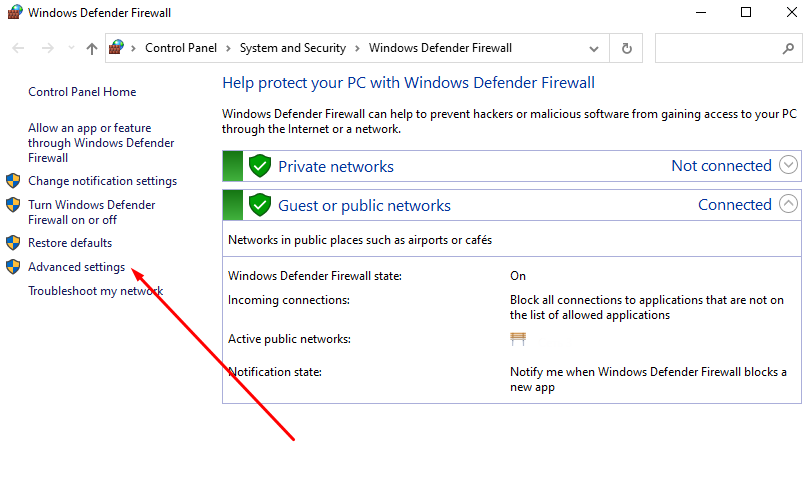Collapse the Guest or public networks section

pos(788,204)
